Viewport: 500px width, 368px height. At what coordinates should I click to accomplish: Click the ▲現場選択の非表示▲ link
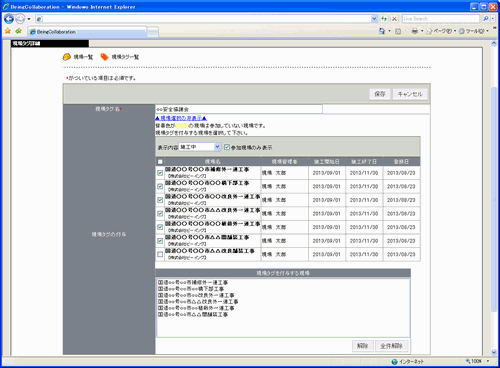point(181,118)
